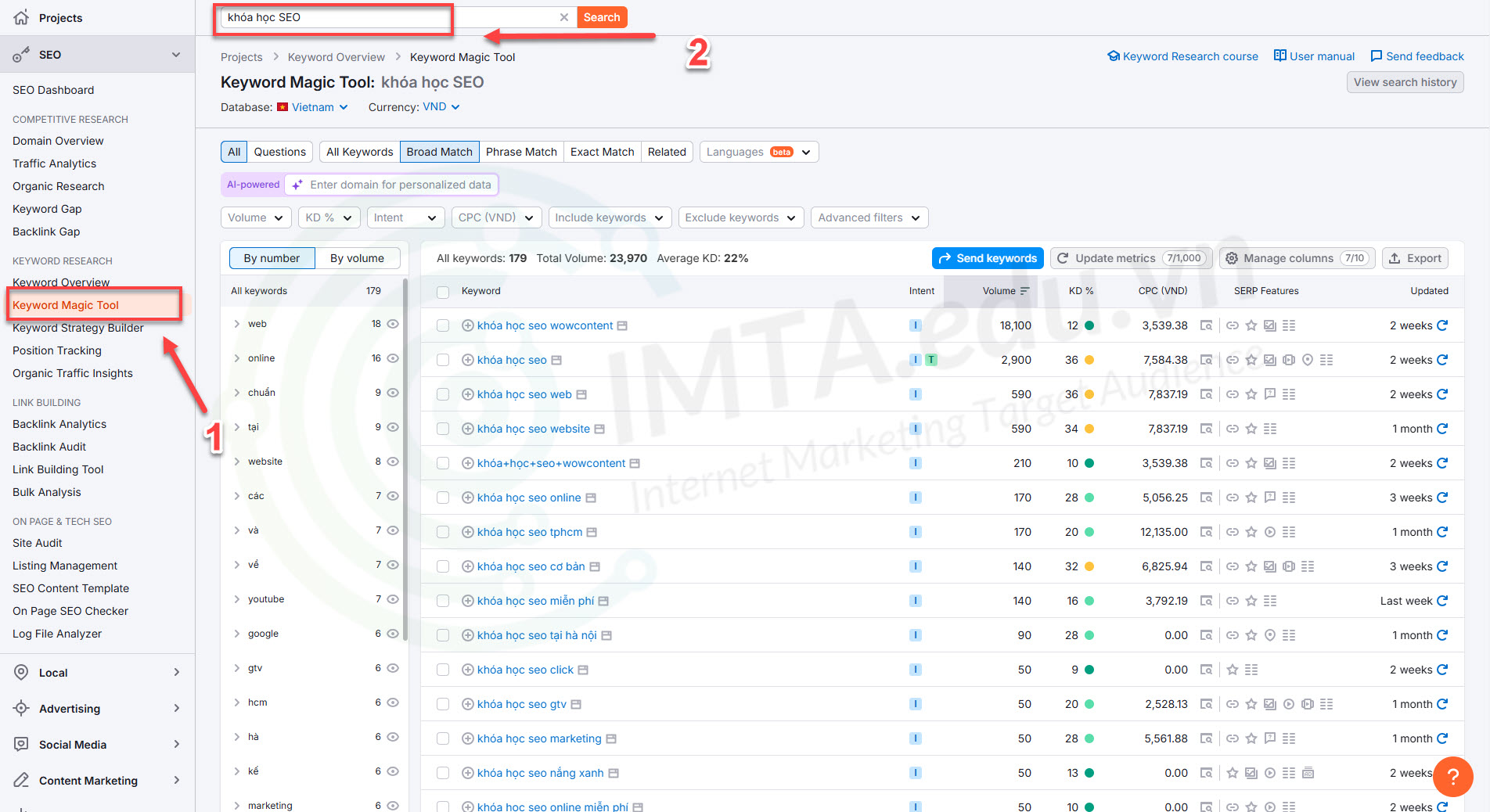Viewport: 1490px width, 812px height.
Task: Refresh metrics for khóa học seo wowcontent row
Action: coord(1442,325)
